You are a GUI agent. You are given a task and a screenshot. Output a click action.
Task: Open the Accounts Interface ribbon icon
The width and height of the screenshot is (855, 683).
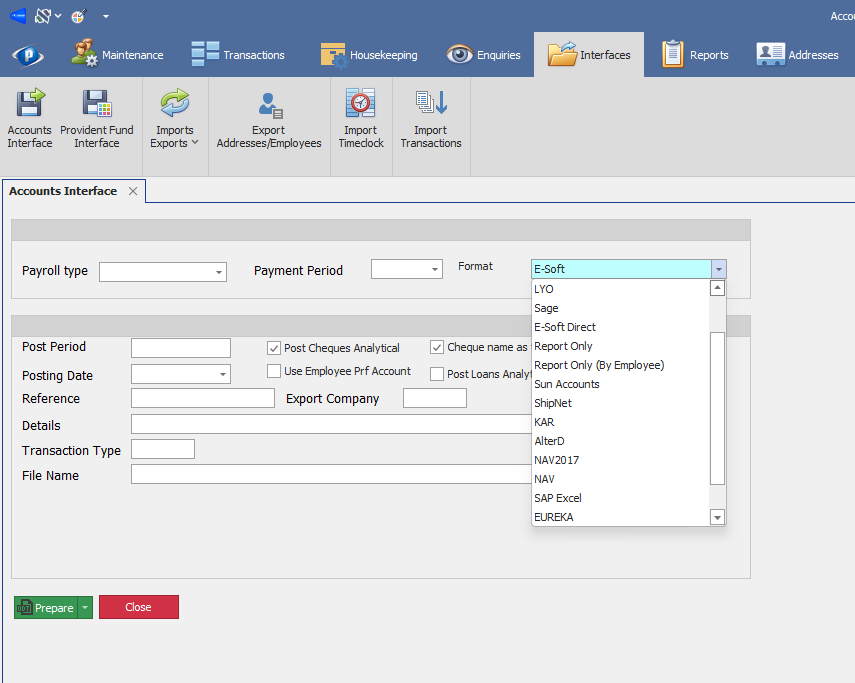click(29, 119)
